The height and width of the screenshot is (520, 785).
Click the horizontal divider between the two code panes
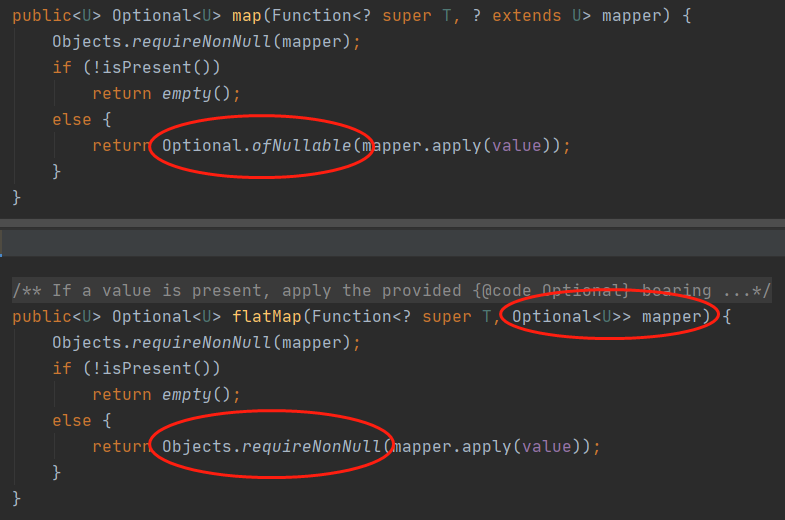[x=392, y=223]
